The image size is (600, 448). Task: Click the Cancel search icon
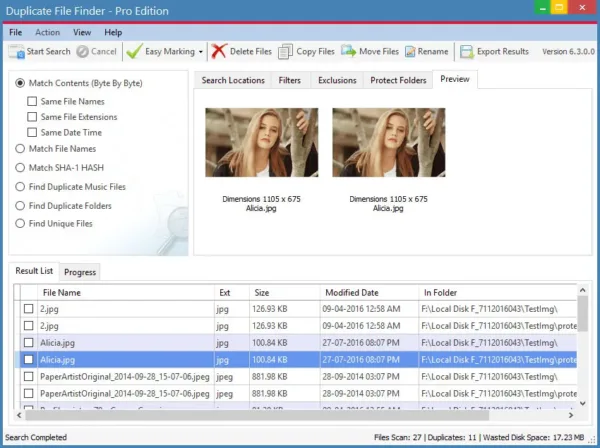tap(82, 52)
